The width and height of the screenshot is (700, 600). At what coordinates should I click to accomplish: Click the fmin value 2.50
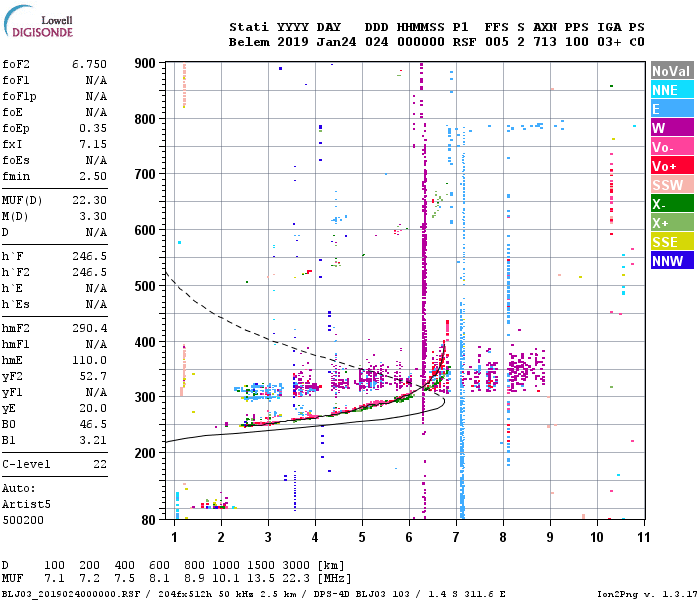click(93, 176)
